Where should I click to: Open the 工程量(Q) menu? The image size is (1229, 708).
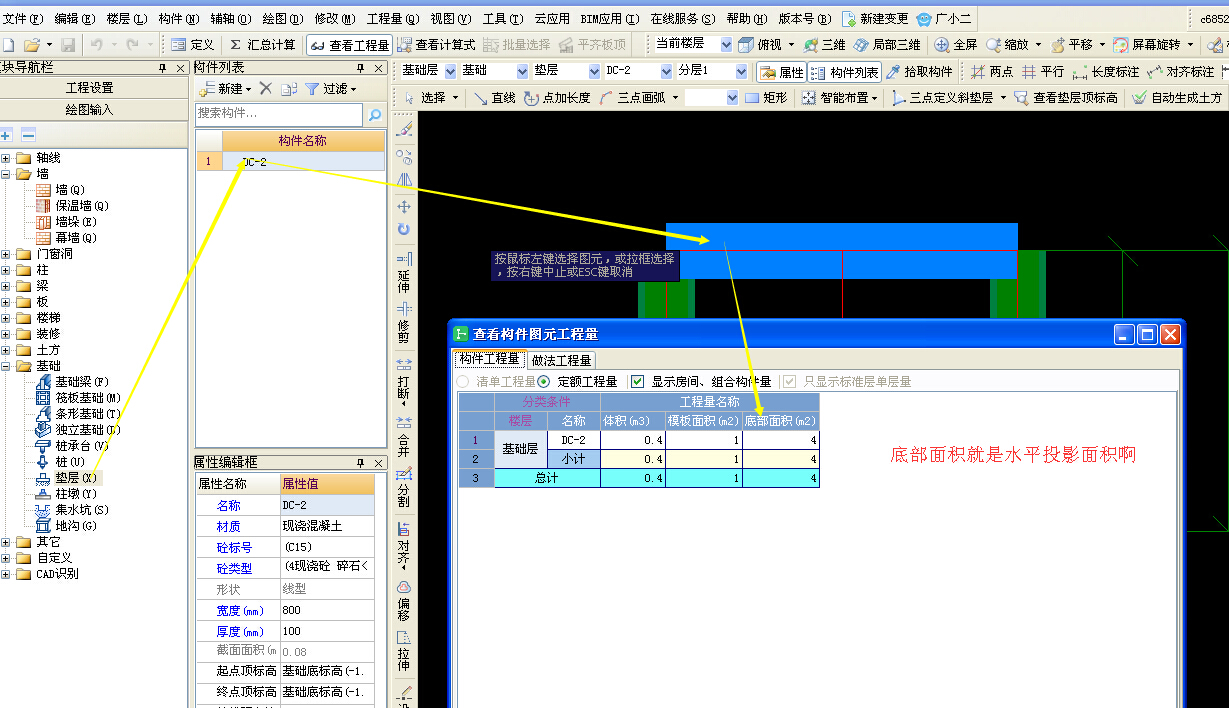coord(393,18)
